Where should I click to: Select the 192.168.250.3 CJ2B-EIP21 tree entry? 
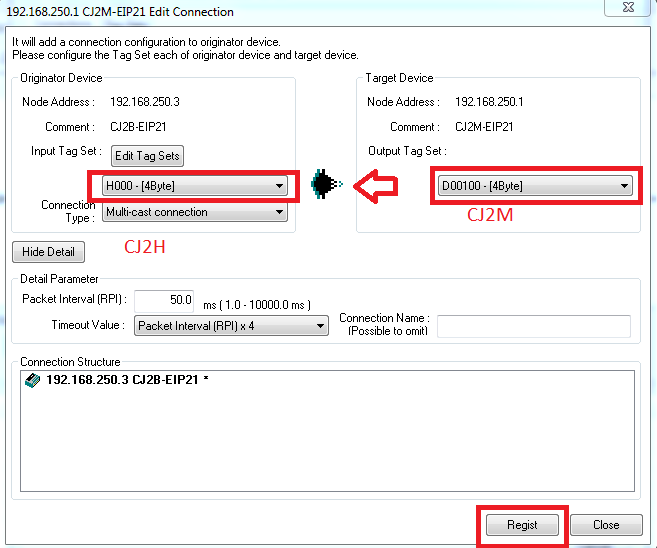coord(122,380)
